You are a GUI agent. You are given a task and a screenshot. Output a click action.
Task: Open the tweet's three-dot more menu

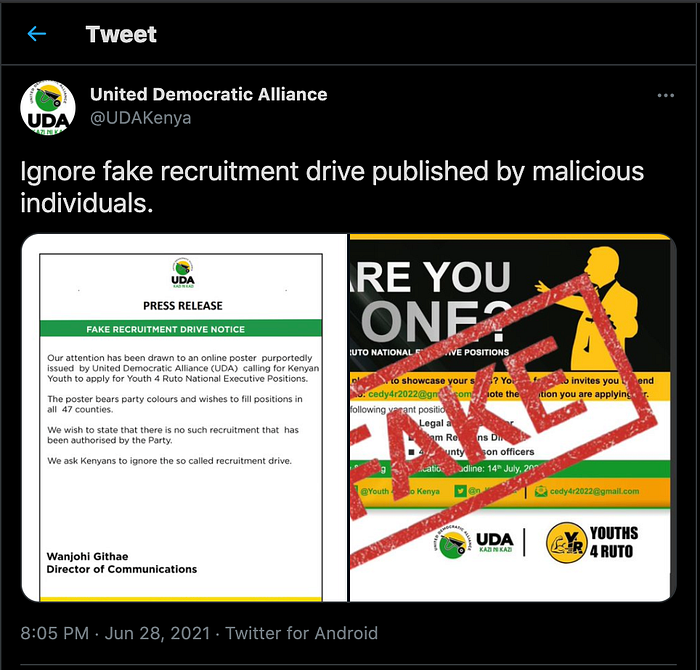[x=666, y=95]
